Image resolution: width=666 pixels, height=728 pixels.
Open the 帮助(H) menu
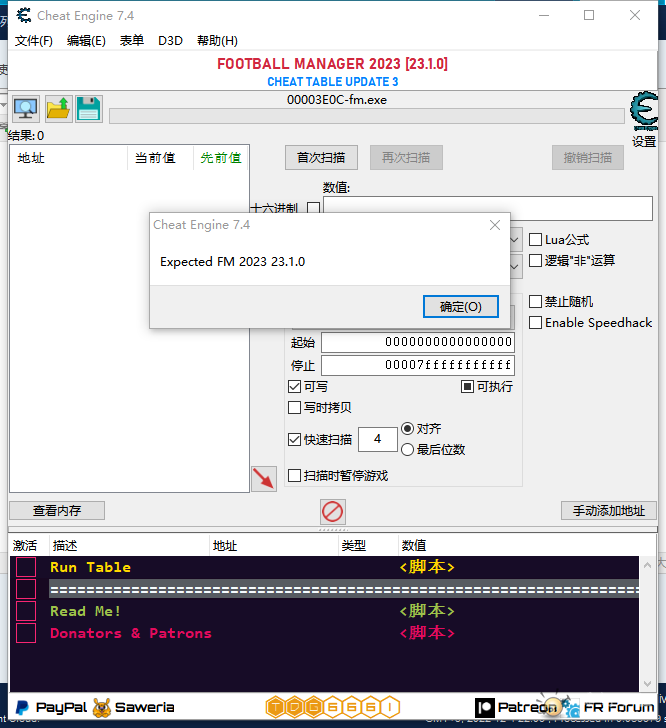(x=217, y=41)
